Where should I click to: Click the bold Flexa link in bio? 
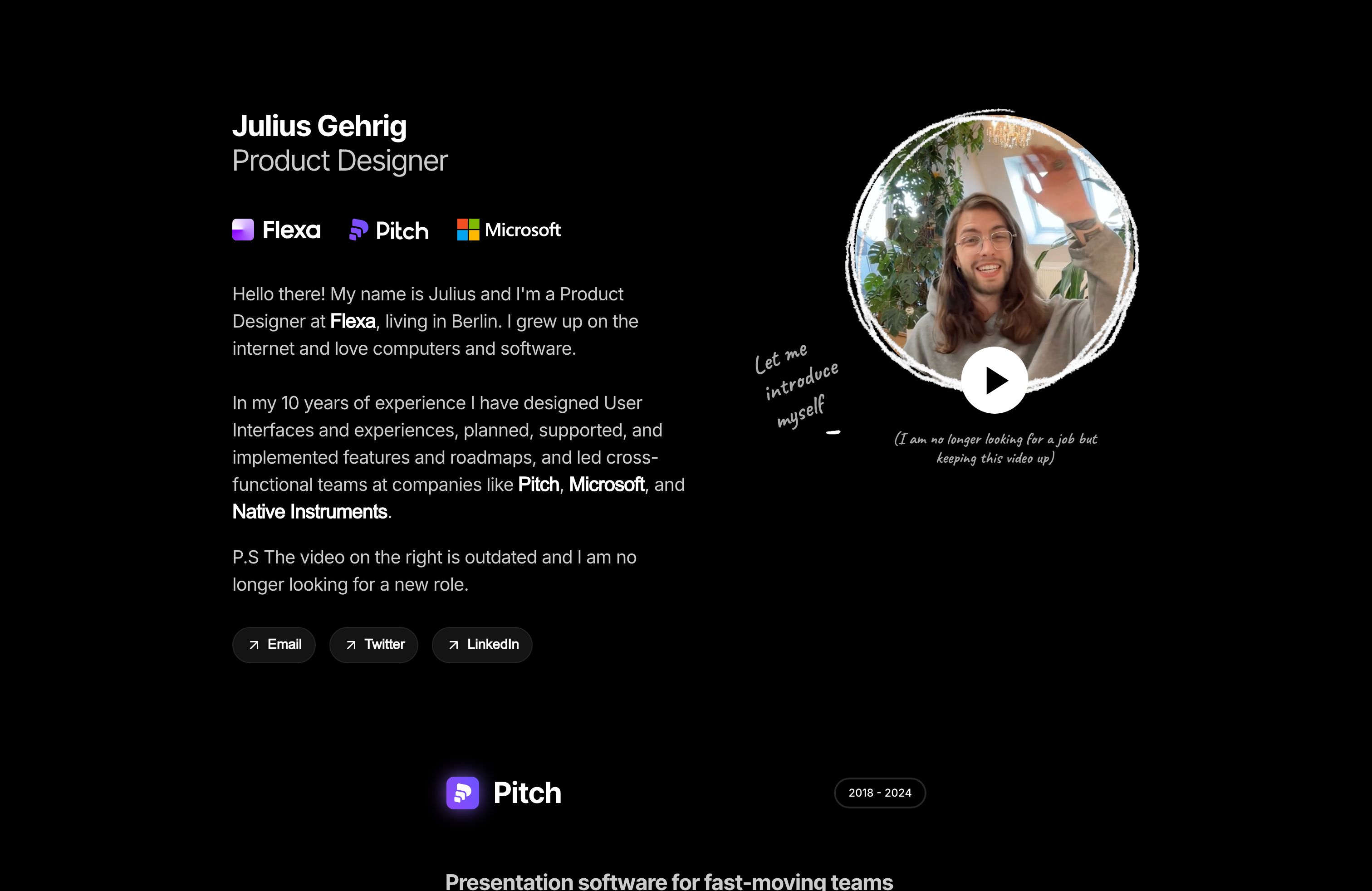pyautogui.click(x=353, y=321)
